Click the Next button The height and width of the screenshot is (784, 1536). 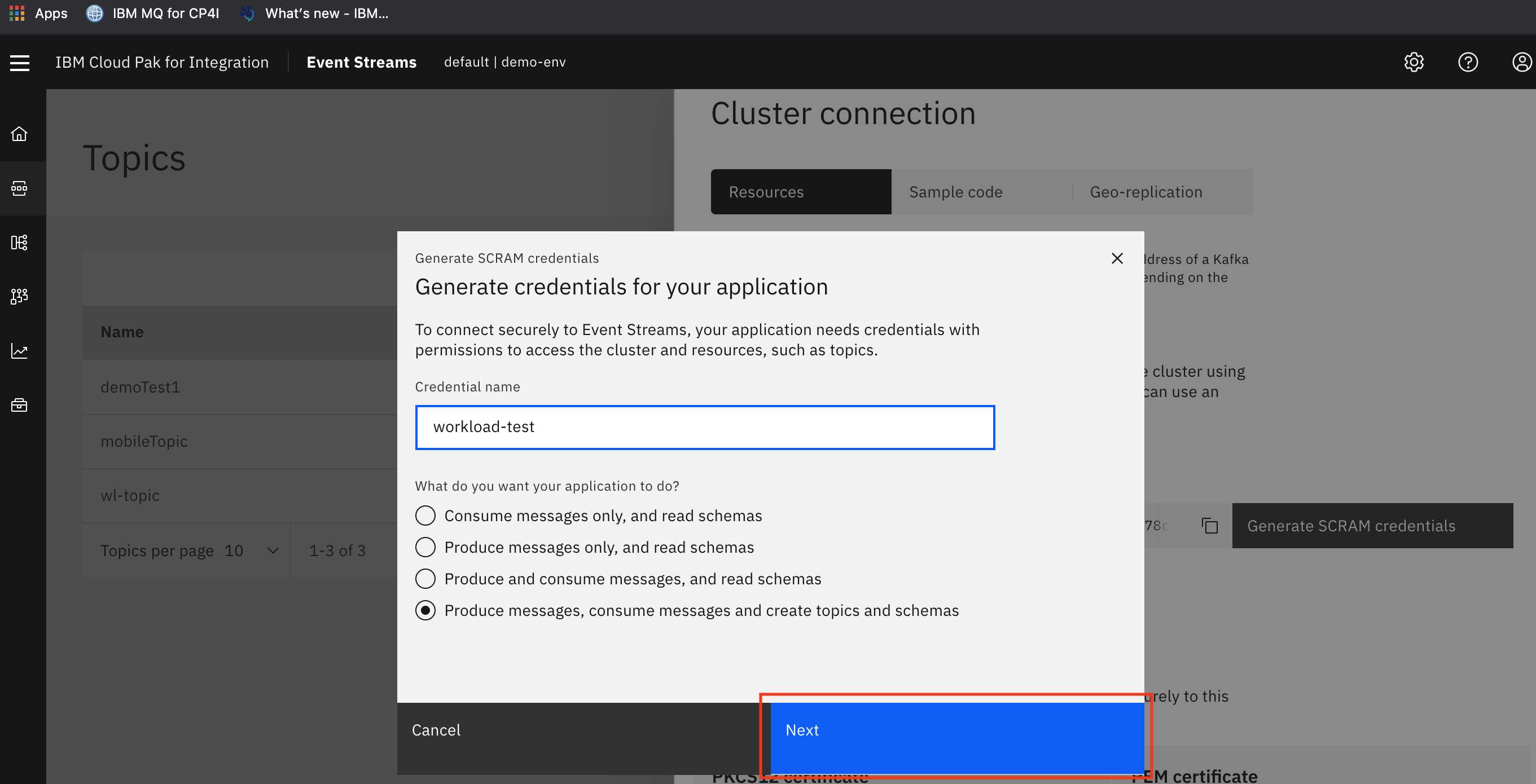pos(958,738)
